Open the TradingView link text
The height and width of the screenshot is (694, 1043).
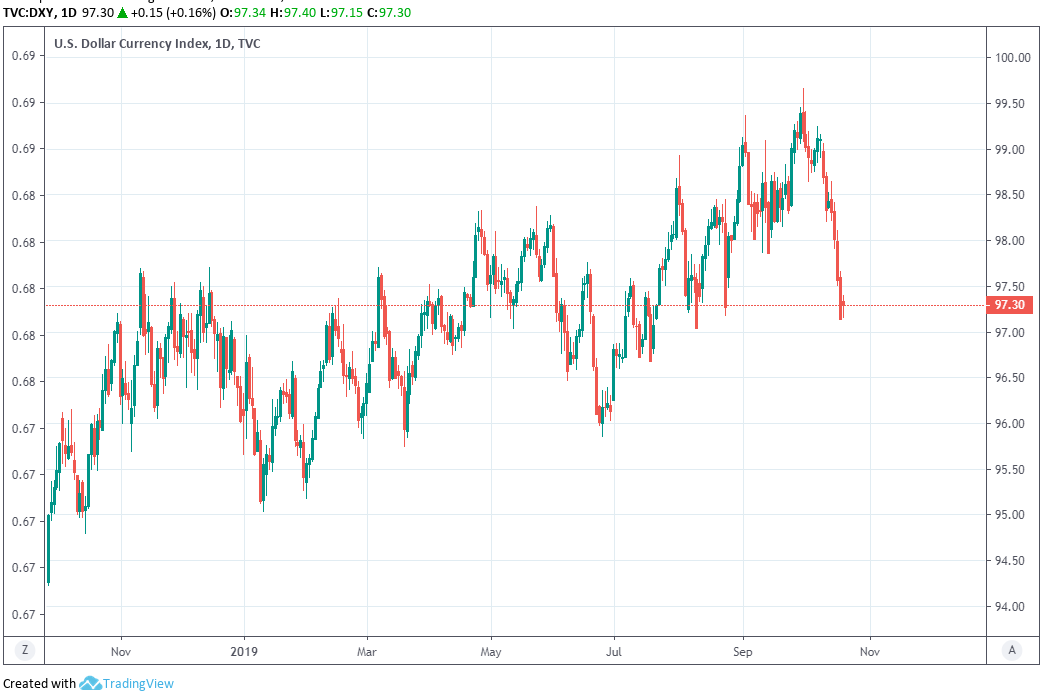pos(138,684)
